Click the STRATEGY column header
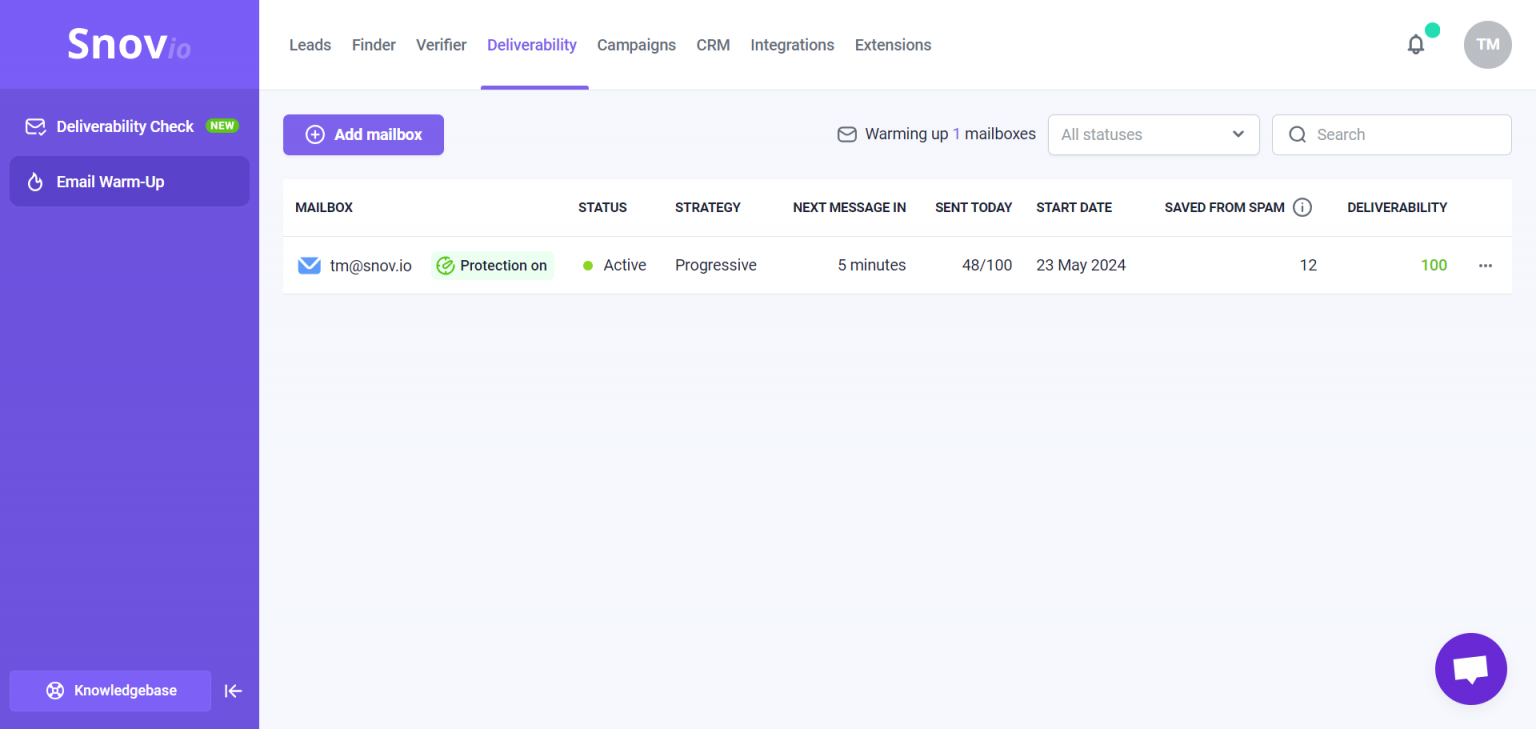The width and height of the screenshot is (1536, 729). point(708,208)
